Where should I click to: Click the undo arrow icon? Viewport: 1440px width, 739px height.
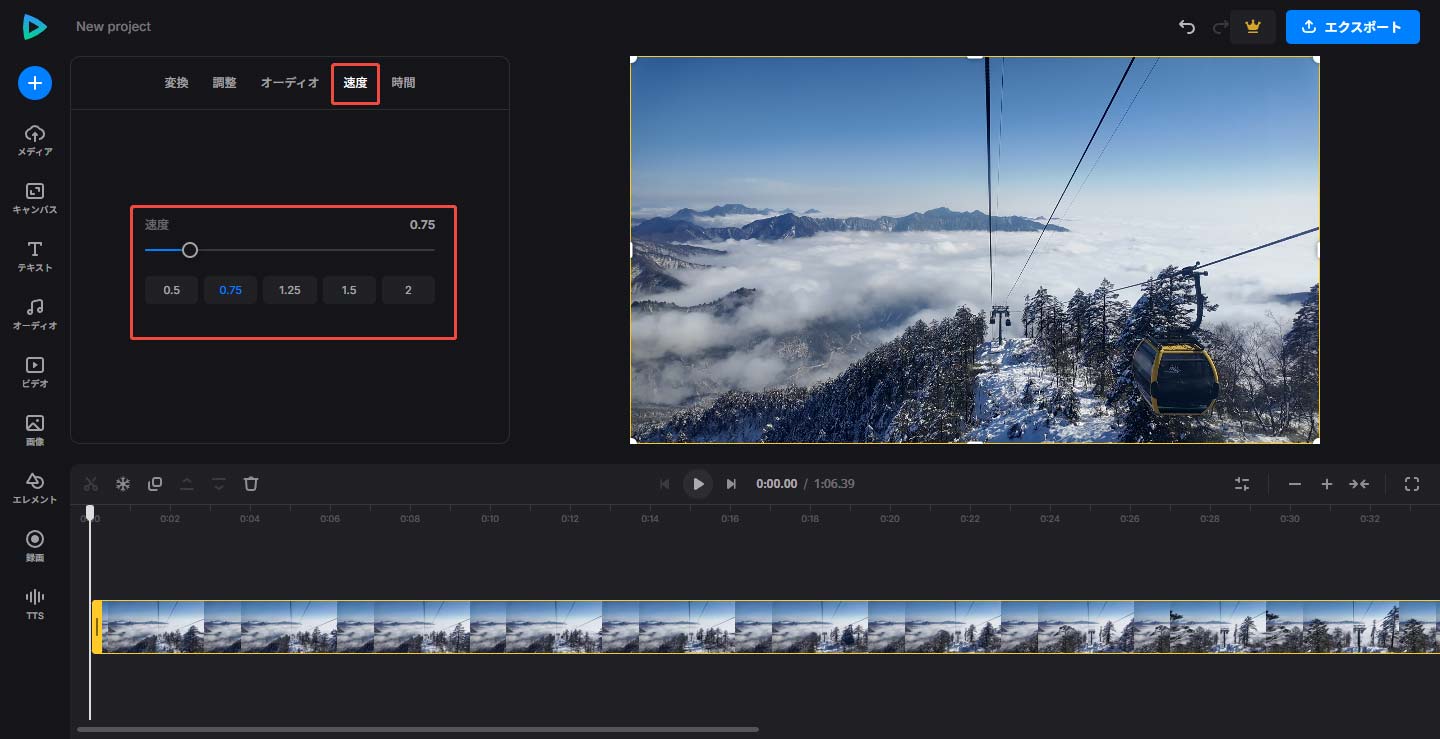[x=1187, y=27]
